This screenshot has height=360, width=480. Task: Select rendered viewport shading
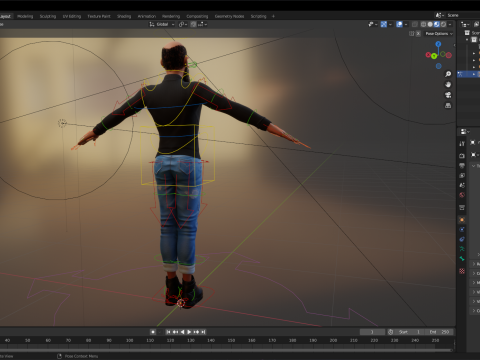click(x=443, y=24)
